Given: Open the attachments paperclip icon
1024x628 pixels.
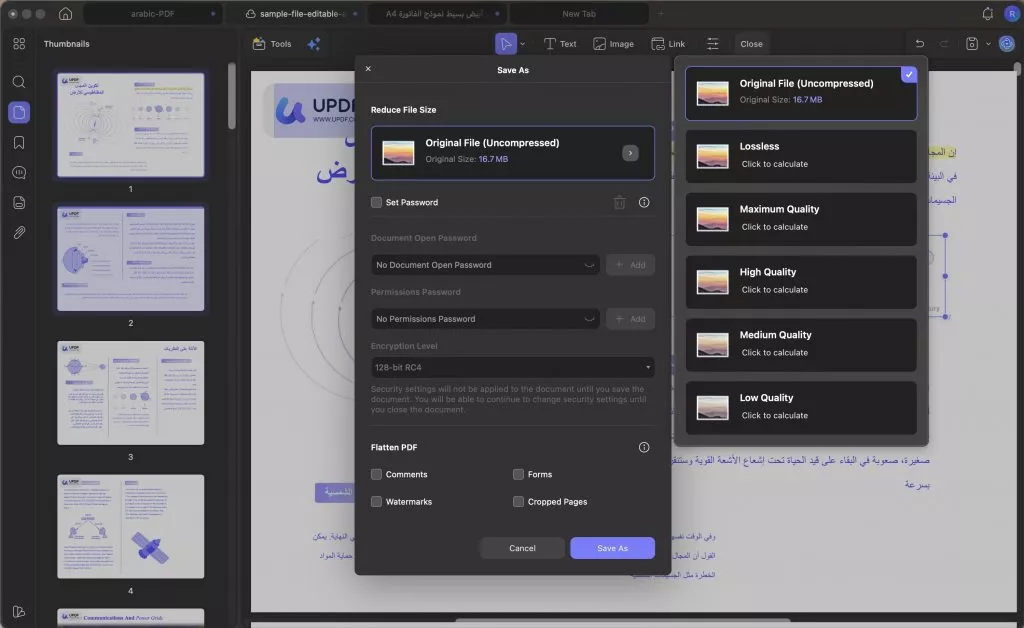Looking at the screenshot, I should click(19, 233).
